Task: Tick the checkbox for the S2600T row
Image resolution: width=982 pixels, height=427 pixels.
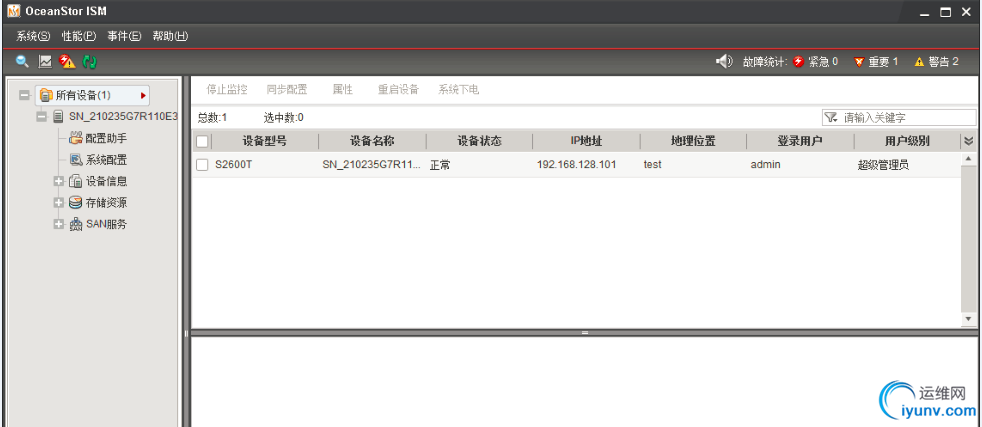Action: click(202, 165)
